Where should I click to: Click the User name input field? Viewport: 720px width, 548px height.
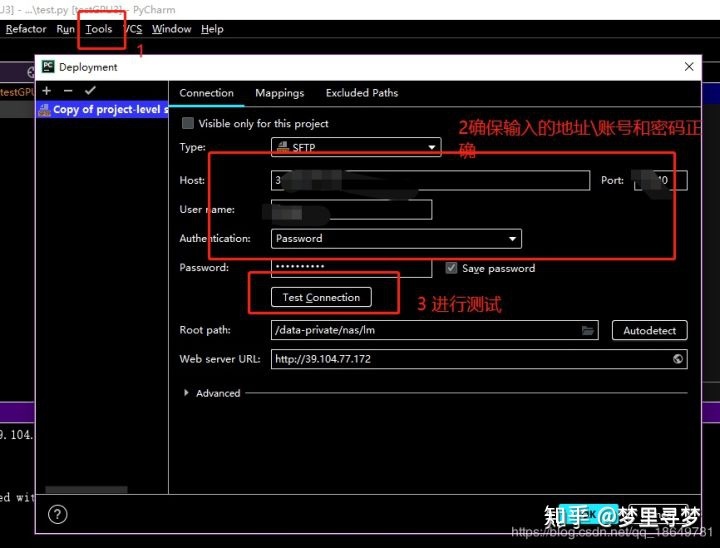[351, 209]
